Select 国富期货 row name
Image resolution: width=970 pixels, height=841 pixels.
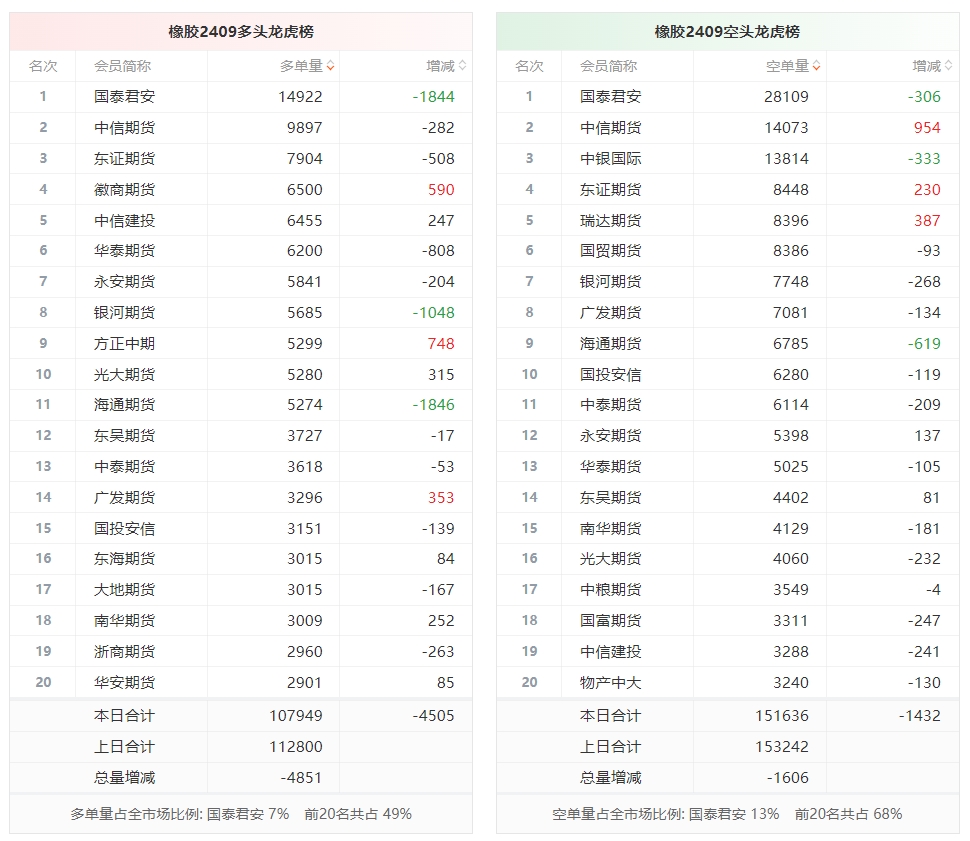[611, 621]
